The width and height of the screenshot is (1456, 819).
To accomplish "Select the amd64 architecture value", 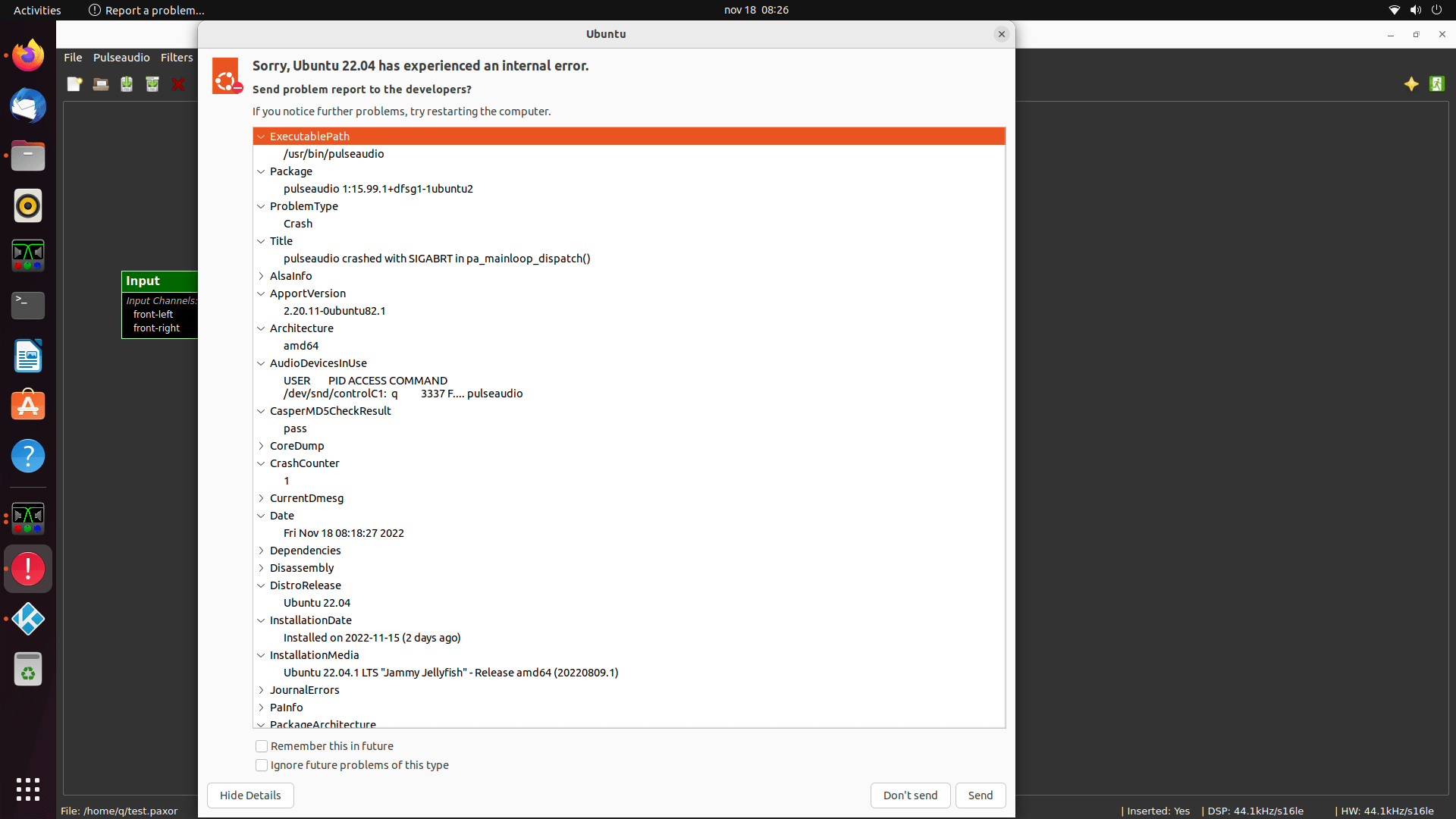I will (x=301, y=346).
